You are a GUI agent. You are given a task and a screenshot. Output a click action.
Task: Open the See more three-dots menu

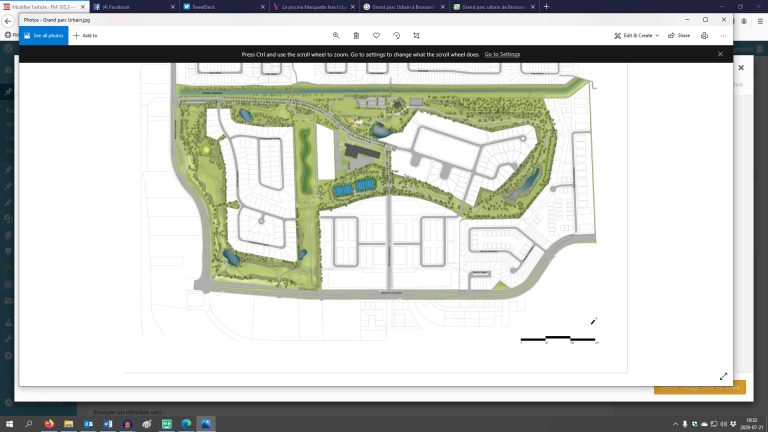click(x=723, y=35)
